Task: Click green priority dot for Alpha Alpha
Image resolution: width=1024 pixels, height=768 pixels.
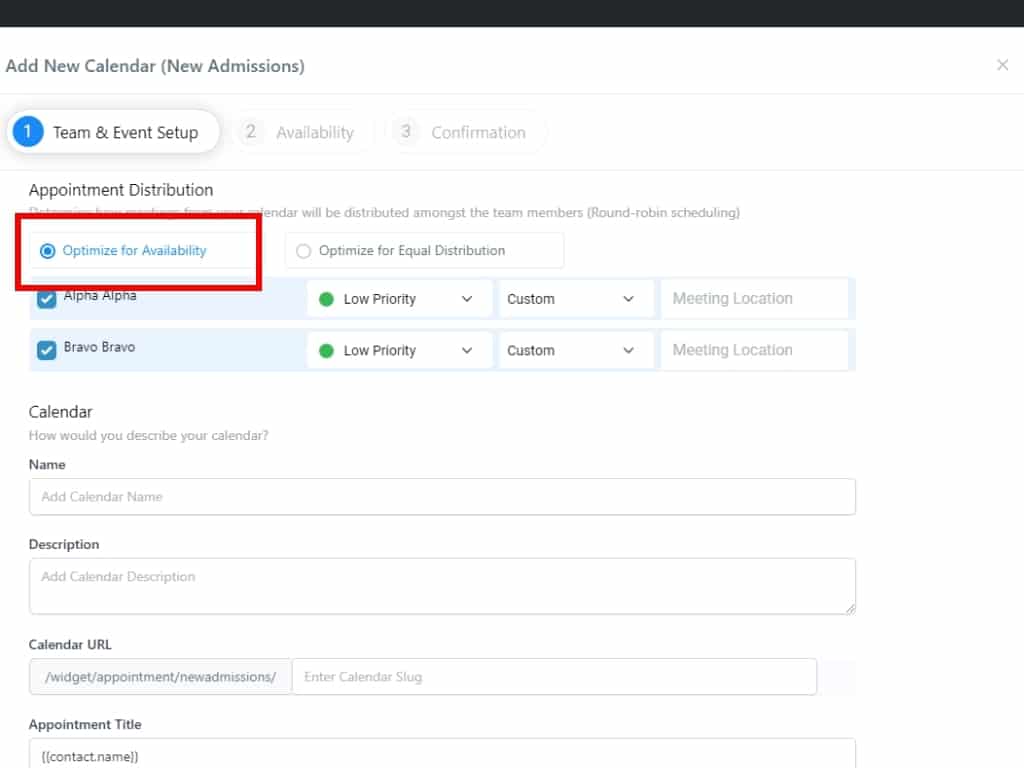Action: tap(325, 299)
